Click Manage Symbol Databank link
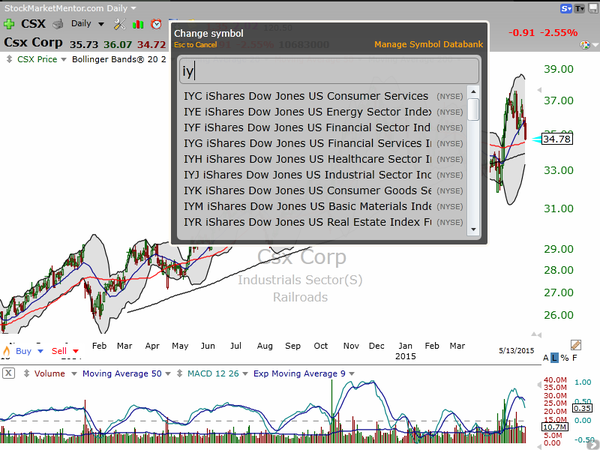The height and width of the screenshot is (450, 600). coord(429,44)
